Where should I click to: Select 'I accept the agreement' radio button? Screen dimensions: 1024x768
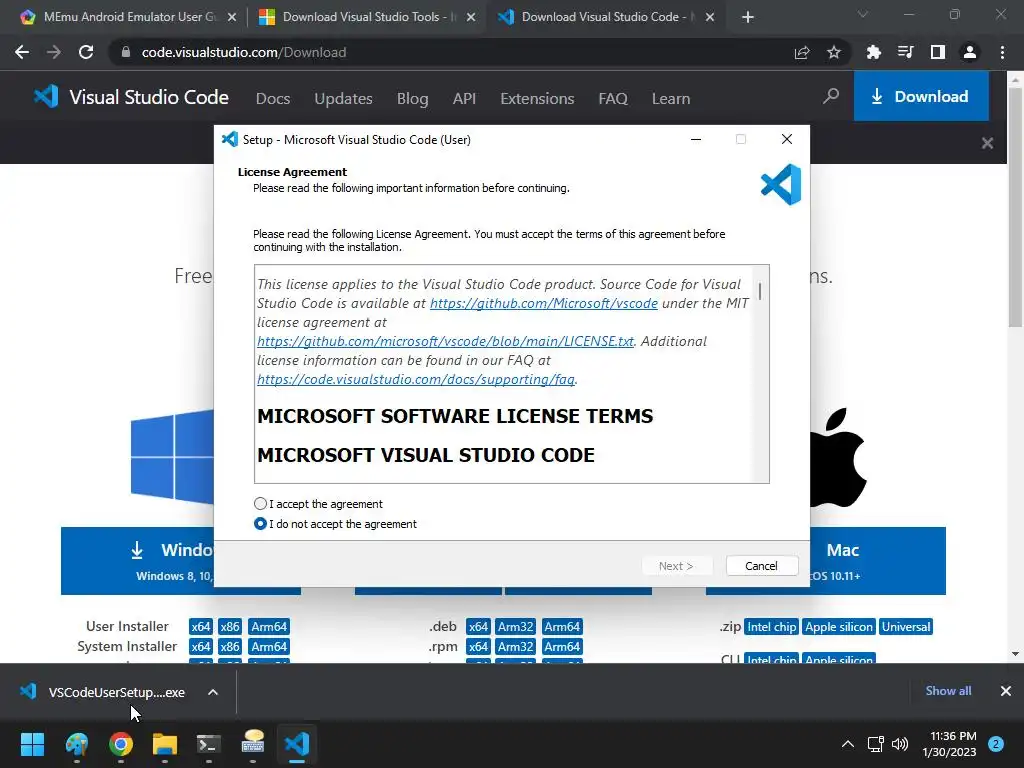click(x=261, y=504)
